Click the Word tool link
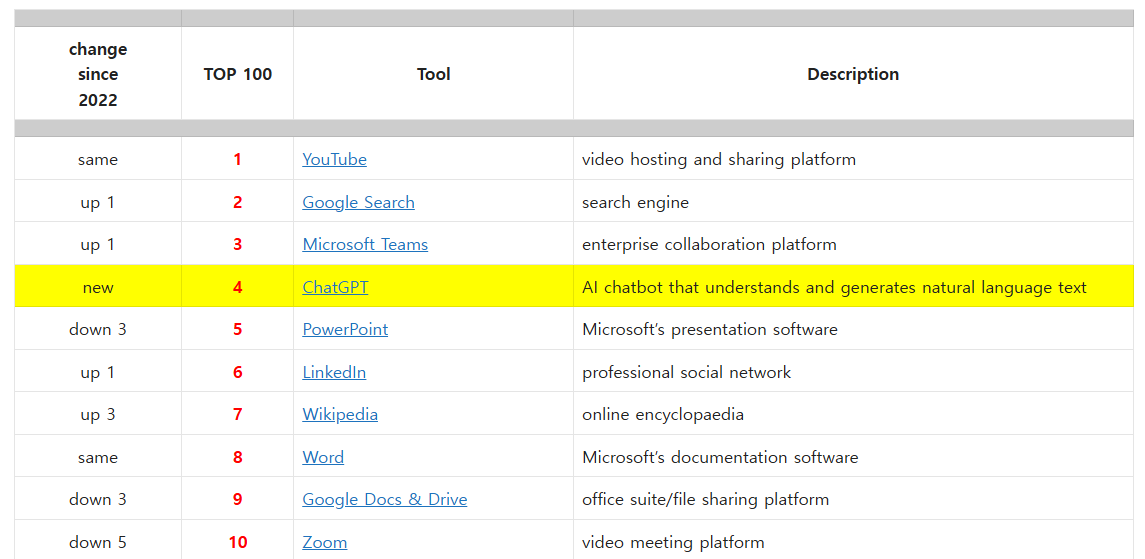This screenshot has height=559, width=1145. pos(323,457)
